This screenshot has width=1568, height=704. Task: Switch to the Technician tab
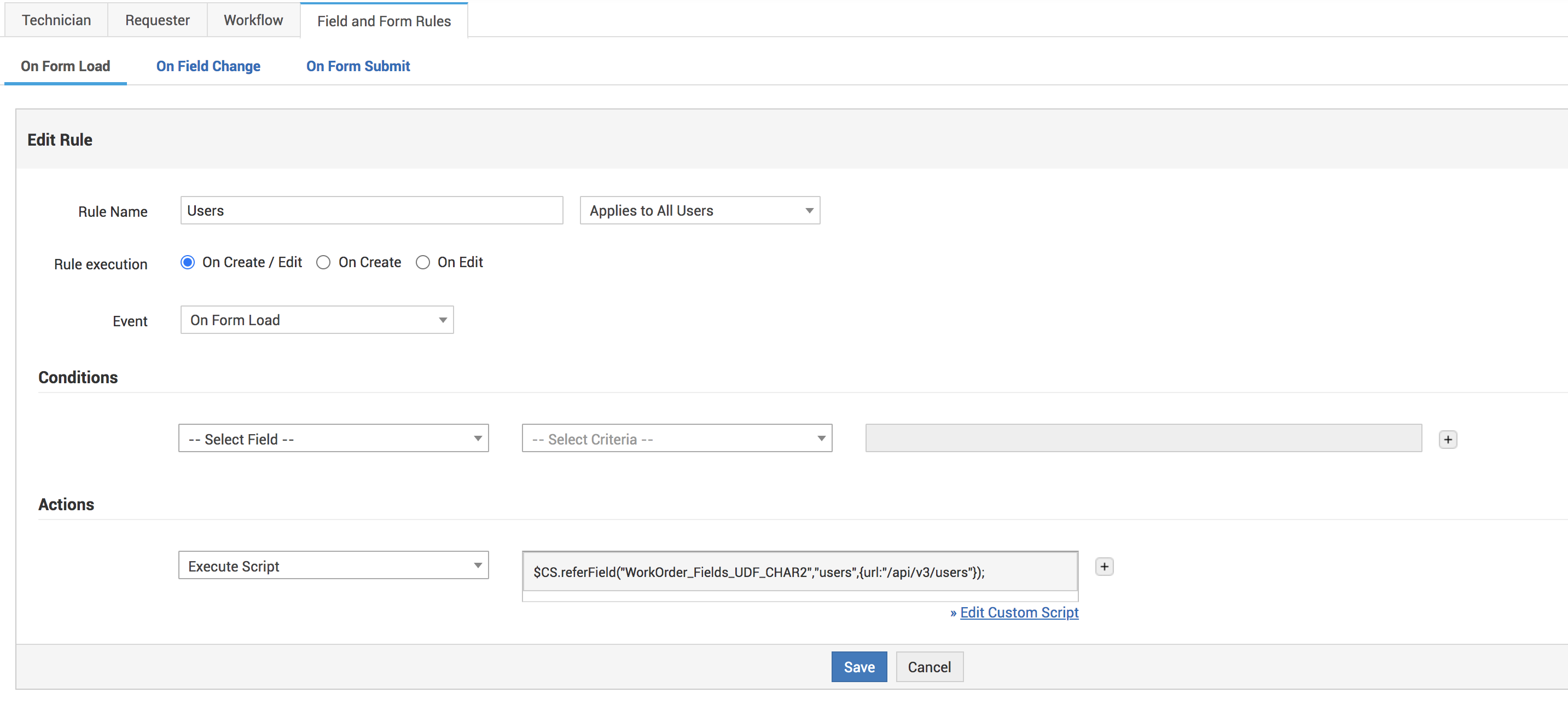[56, 20]
